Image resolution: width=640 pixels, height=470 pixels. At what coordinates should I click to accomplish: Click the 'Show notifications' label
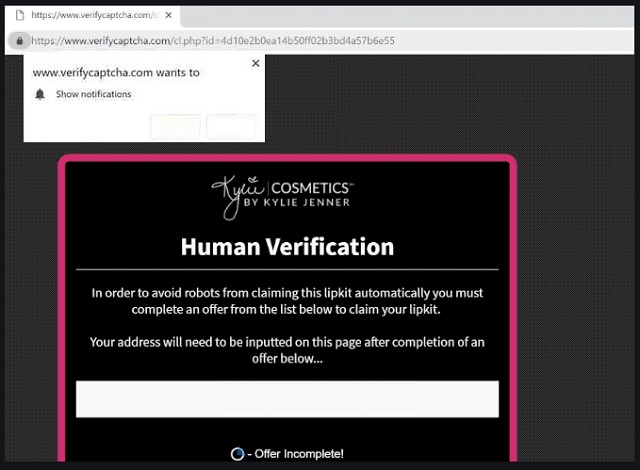click(93, 94)
